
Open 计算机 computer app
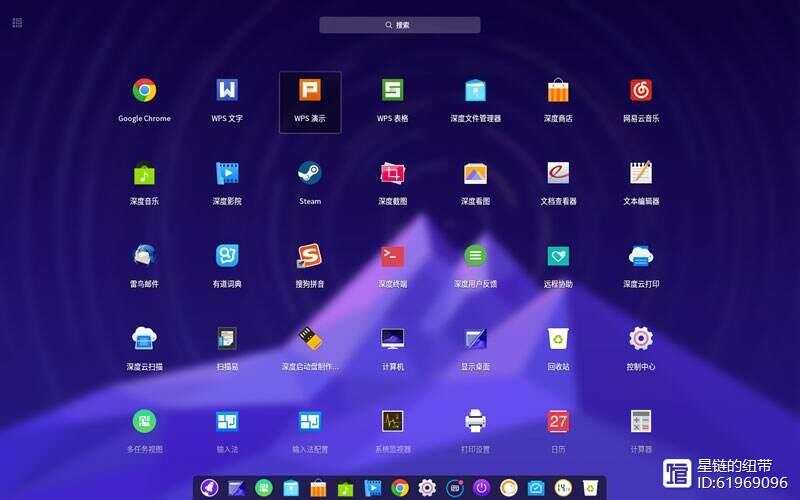click(x=392, y=339)
